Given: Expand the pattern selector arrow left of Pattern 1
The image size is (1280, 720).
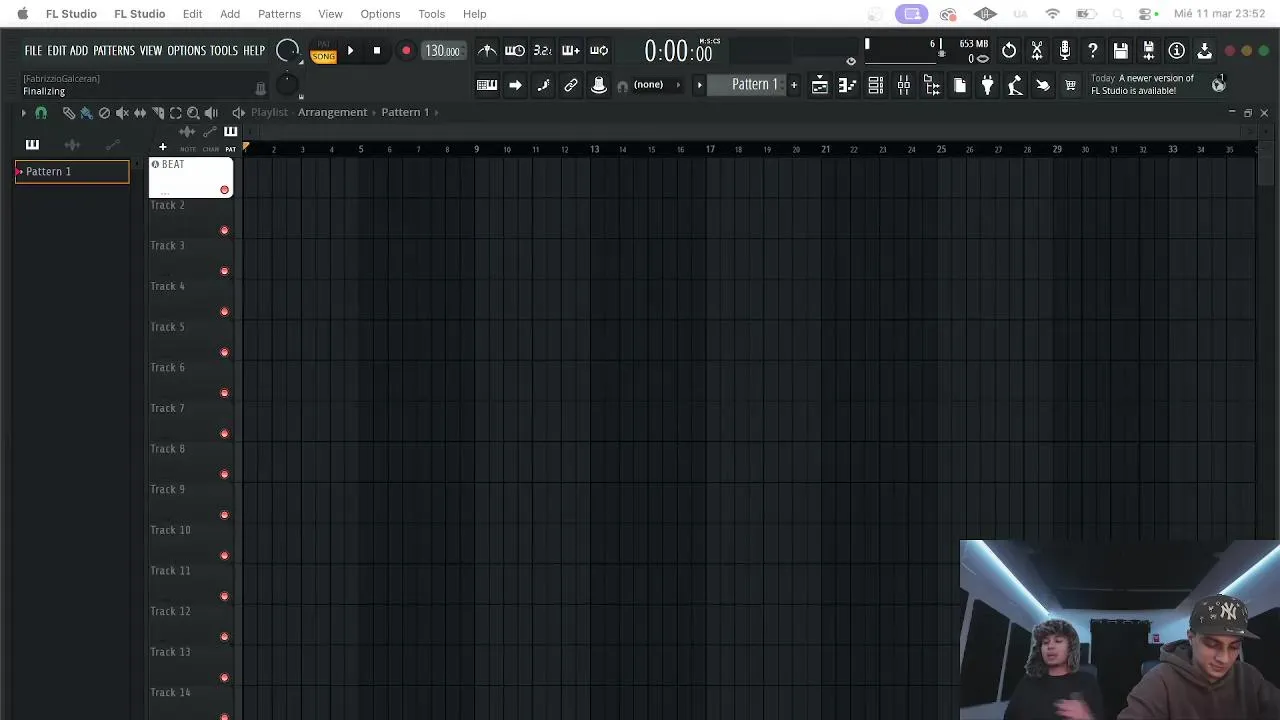Looking at the screenshot, I should tap(699, 85).
